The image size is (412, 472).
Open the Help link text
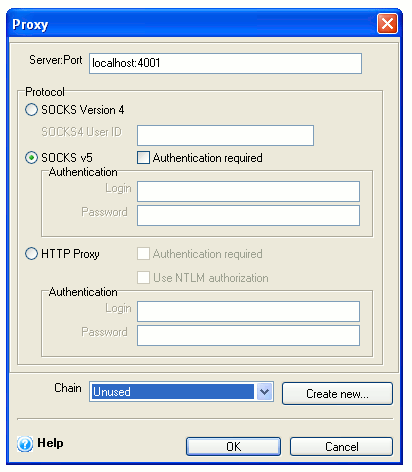tap(50, 443)
